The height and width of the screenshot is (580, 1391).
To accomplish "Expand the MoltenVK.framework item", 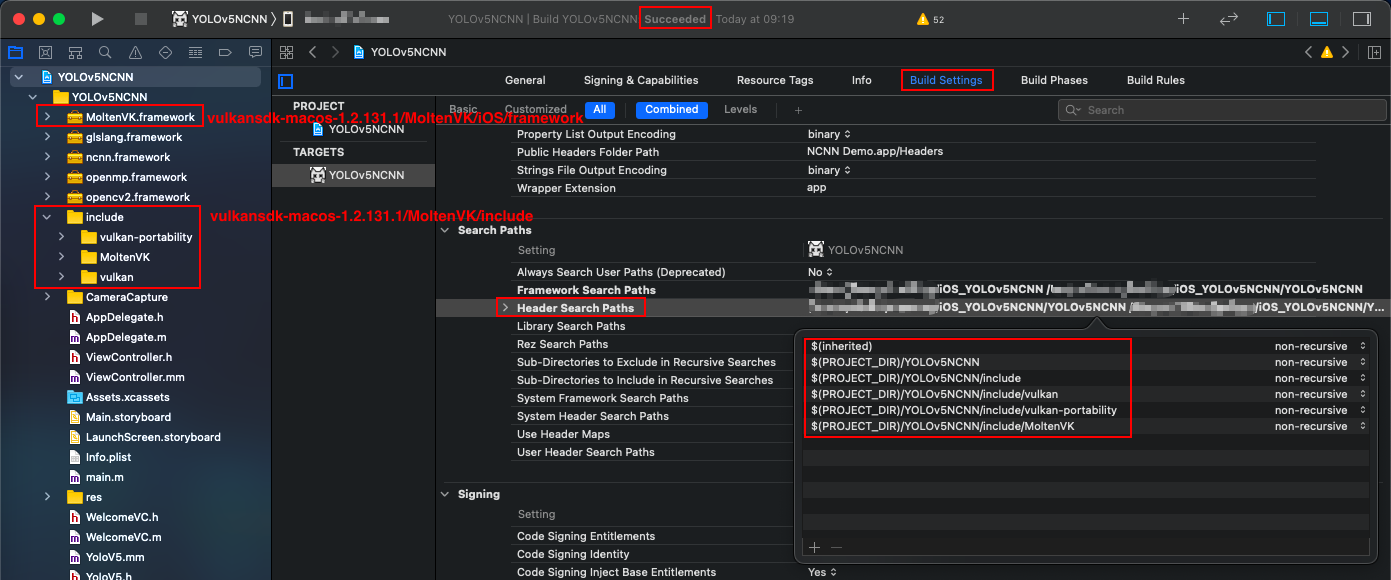I will [x=47, y=117].
